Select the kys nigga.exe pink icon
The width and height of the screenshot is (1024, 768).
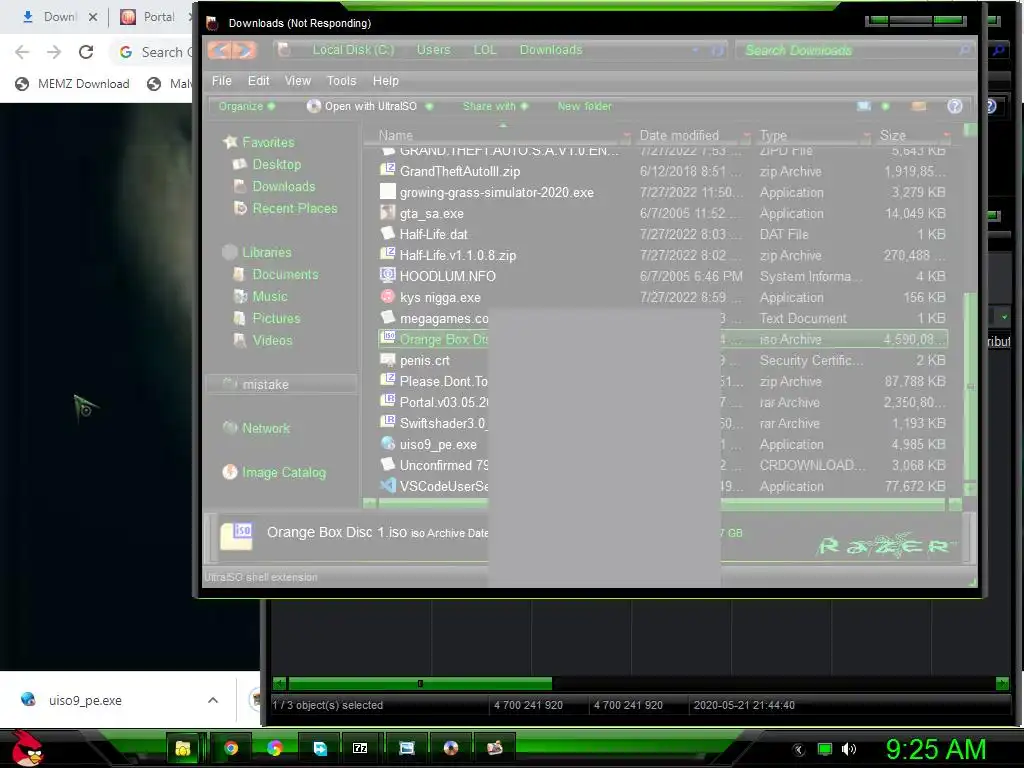388,296
